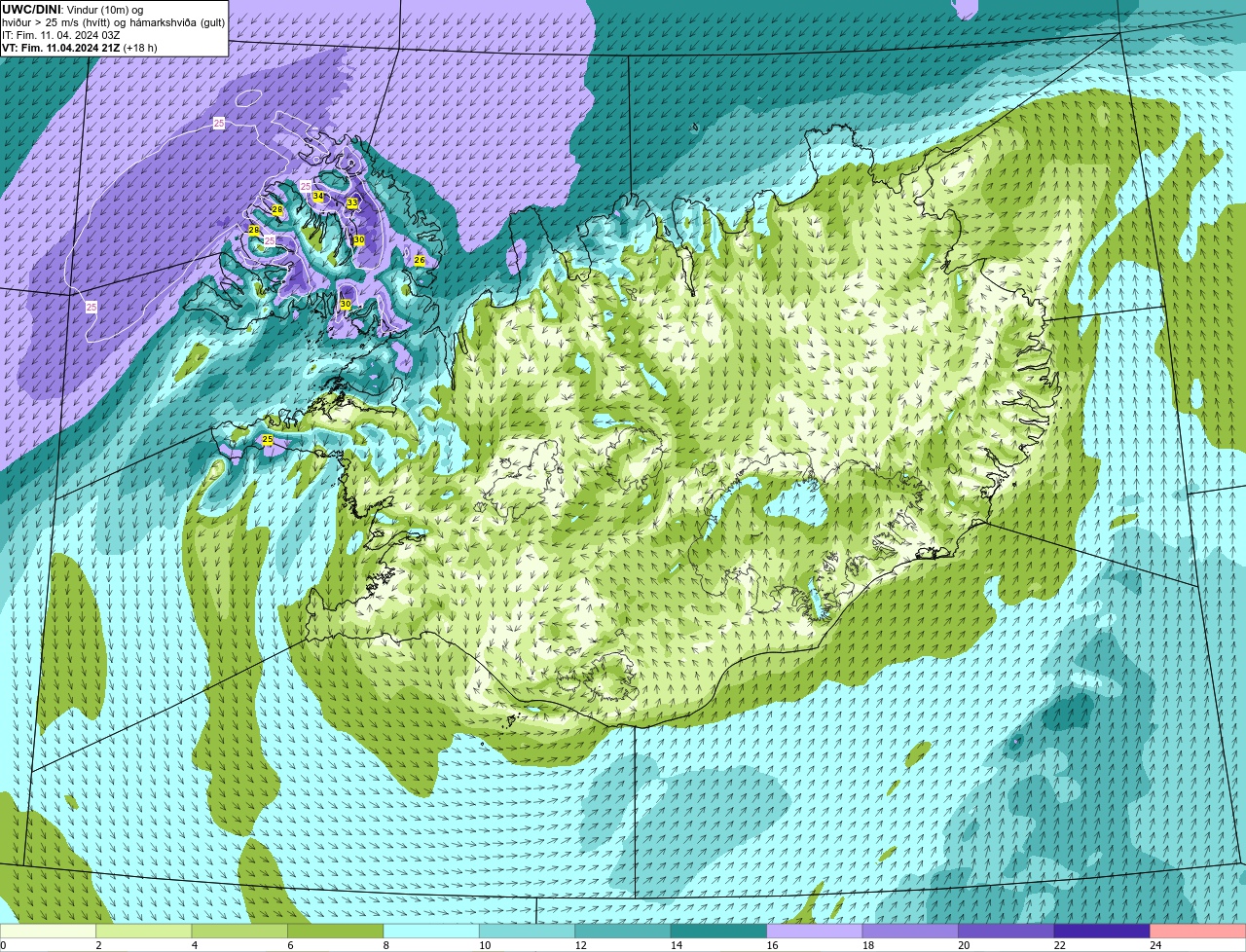The width and height of the screenshot is (1246, 952).
Task: Click the 12–14 m/s teal legend swatch
Action: (625, 932)
